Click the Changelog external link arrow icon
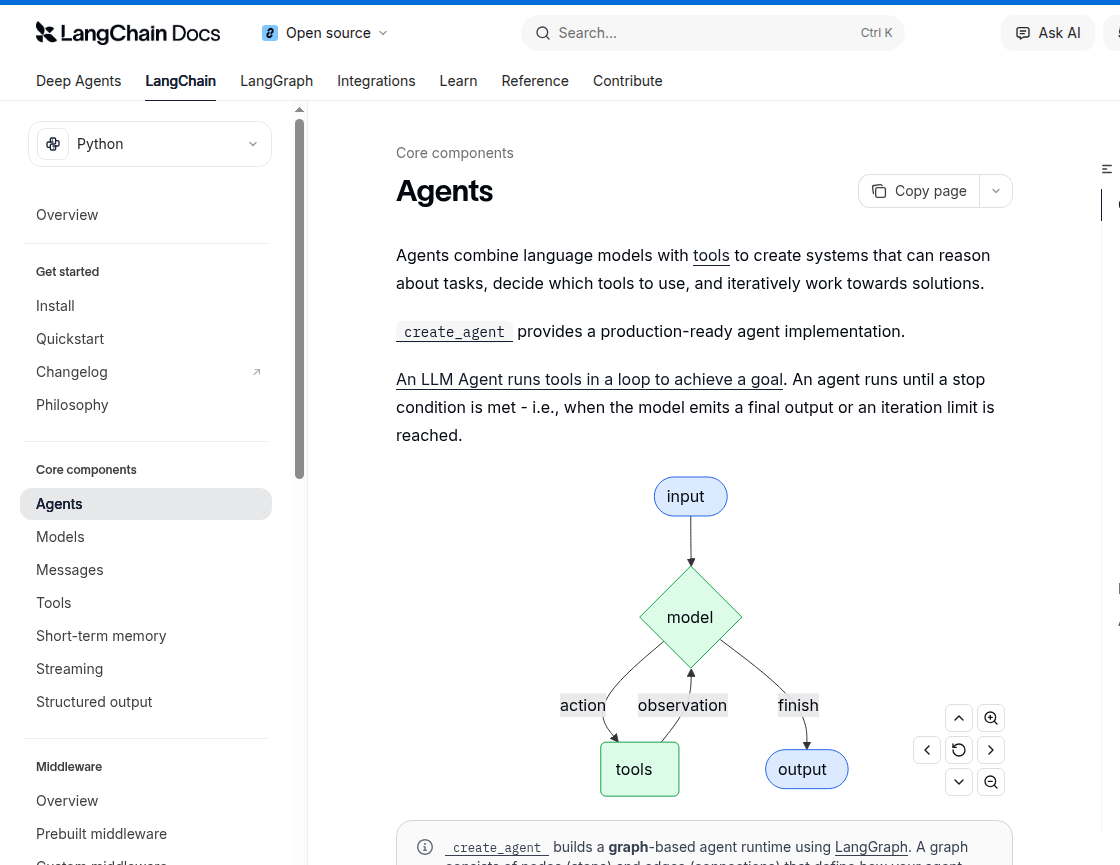The height and width of the screenshot is (865, 1120). (257, 372)
